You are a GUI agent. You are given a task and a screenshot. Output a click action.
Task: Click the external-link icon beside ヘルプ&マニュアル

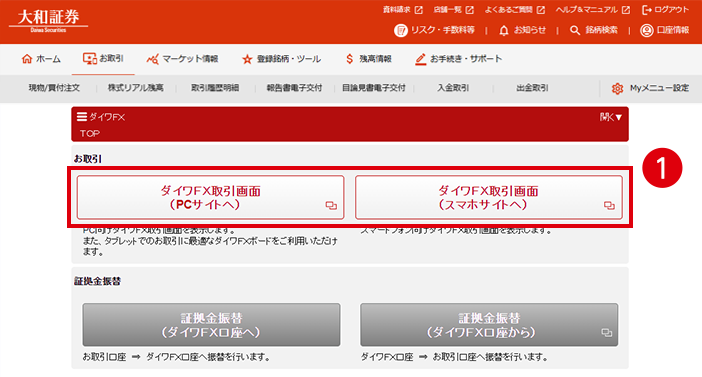point(626,10)
